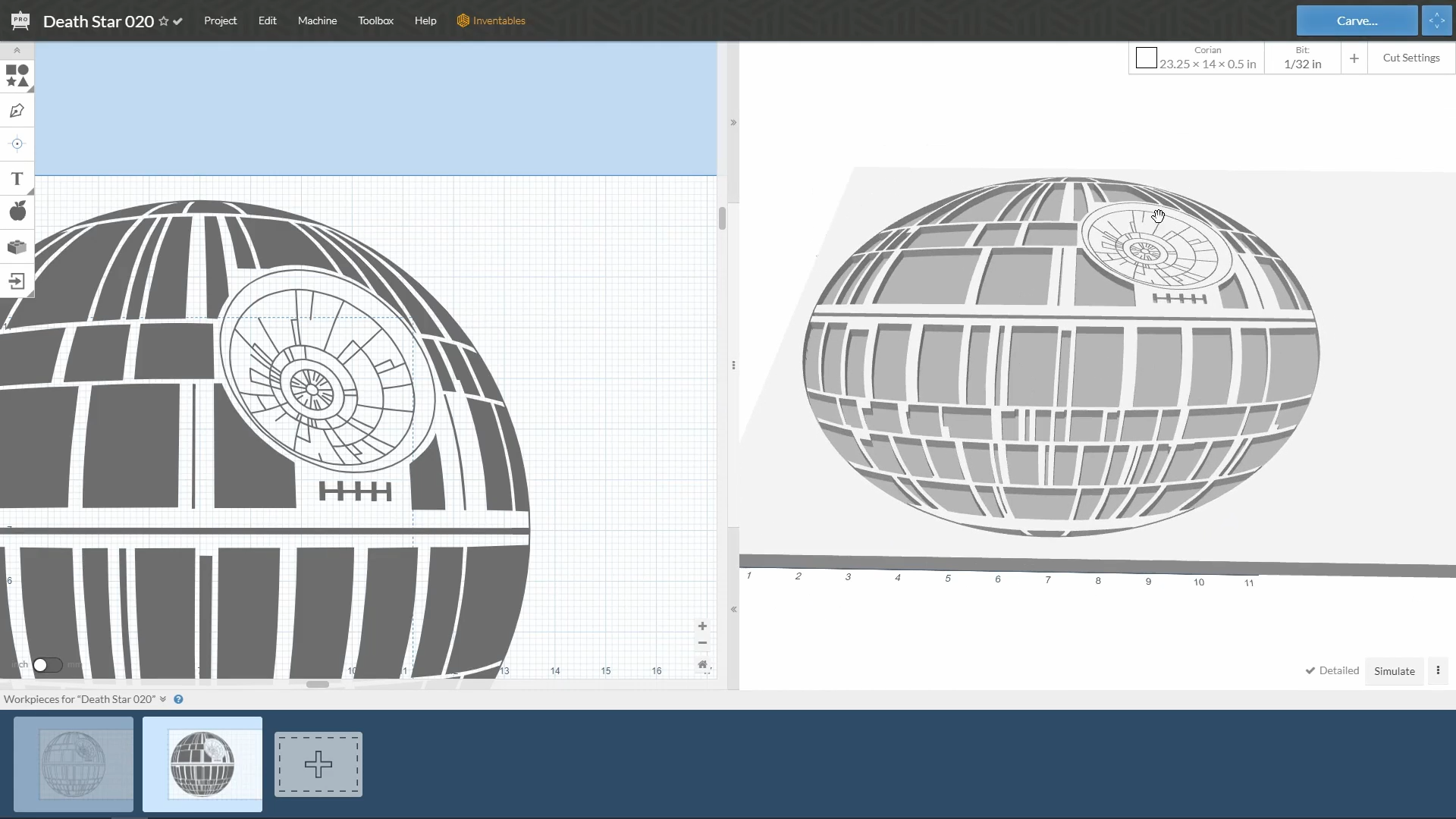Open the Machine menu
Screen dimensions: 1456x819
tap(317, 20)
